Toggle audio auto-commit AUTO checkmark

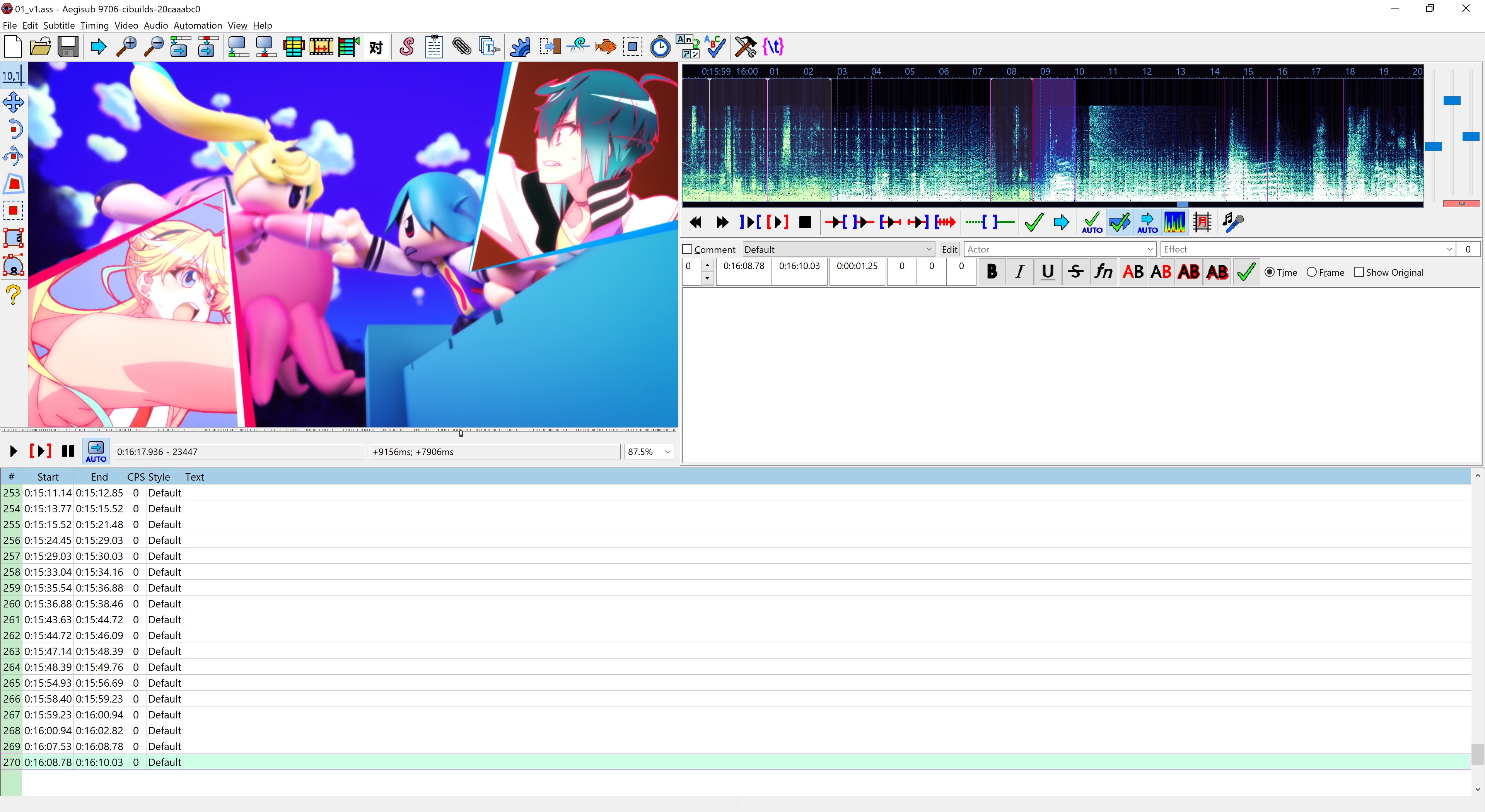coord(1091,222)
